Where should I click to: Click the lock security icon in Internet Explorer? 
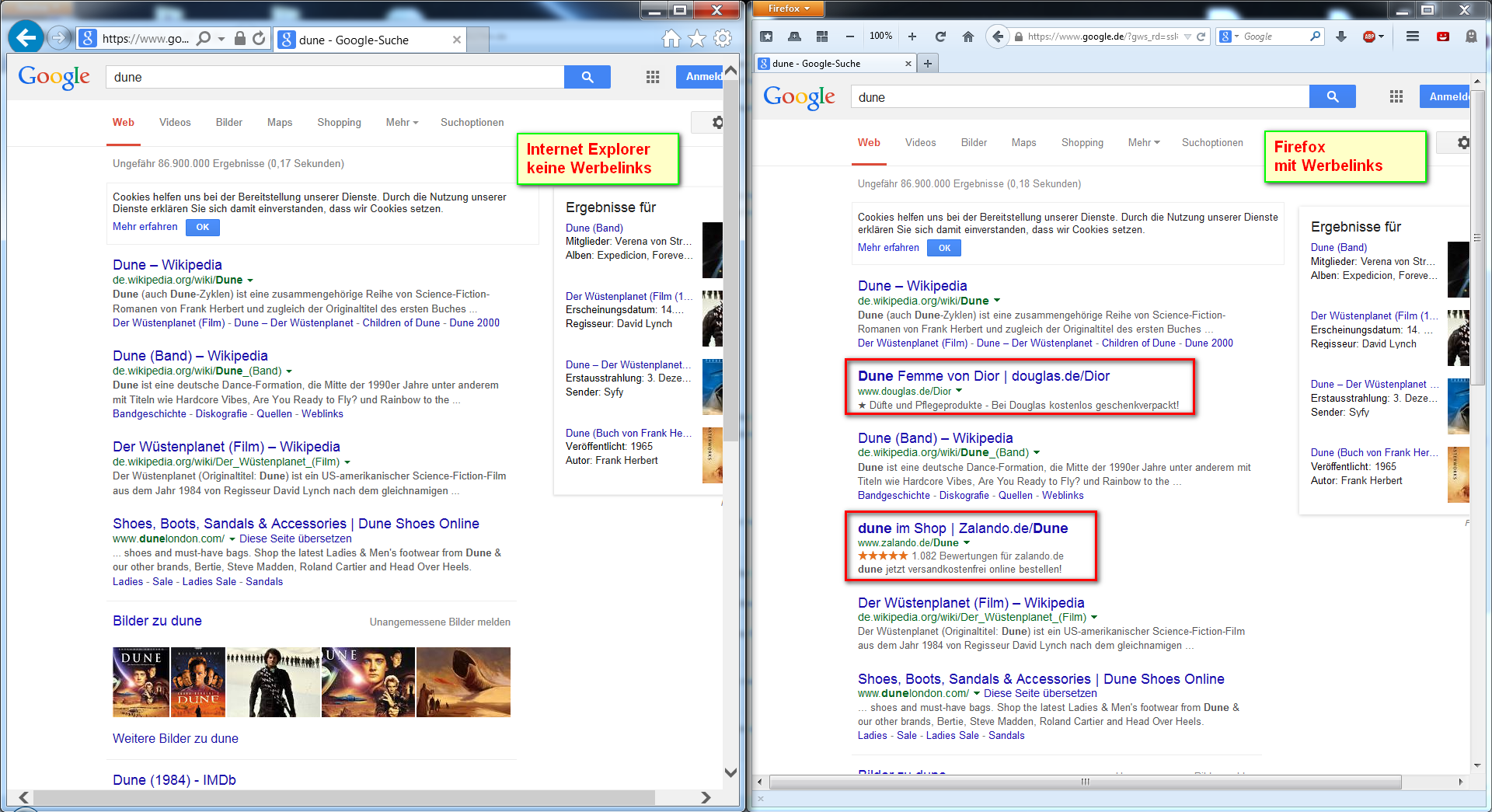[x=240, y=38]
